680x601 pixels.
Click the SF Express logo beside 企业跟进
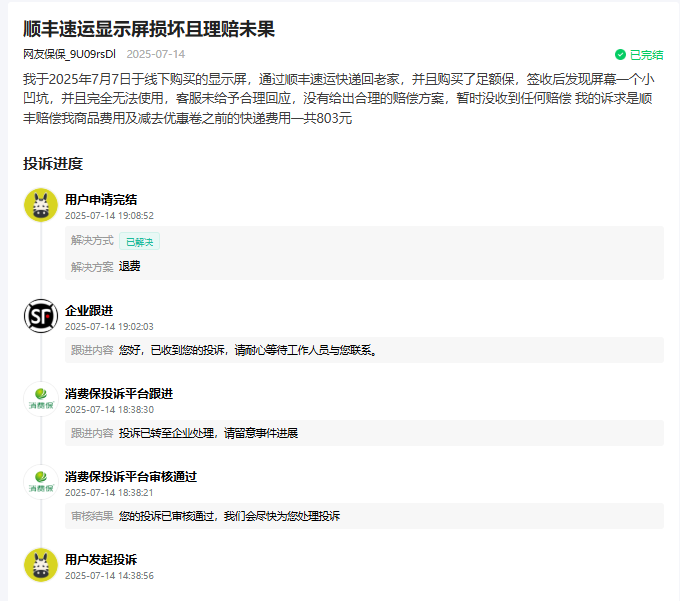coord(41,316)
